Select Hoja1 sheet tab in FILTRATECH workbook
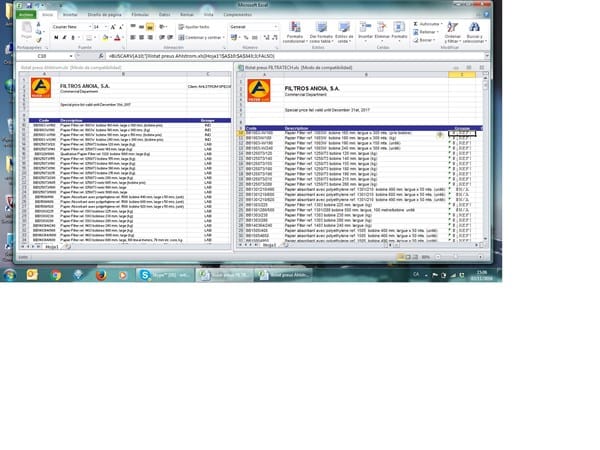Viewport: 600px width, 450px height. click(269, 245)
